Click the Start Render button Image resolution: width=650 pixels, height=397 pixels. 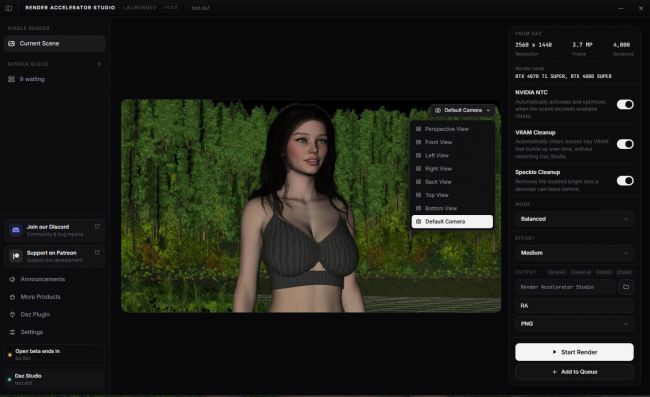click(x=574, y=352)
